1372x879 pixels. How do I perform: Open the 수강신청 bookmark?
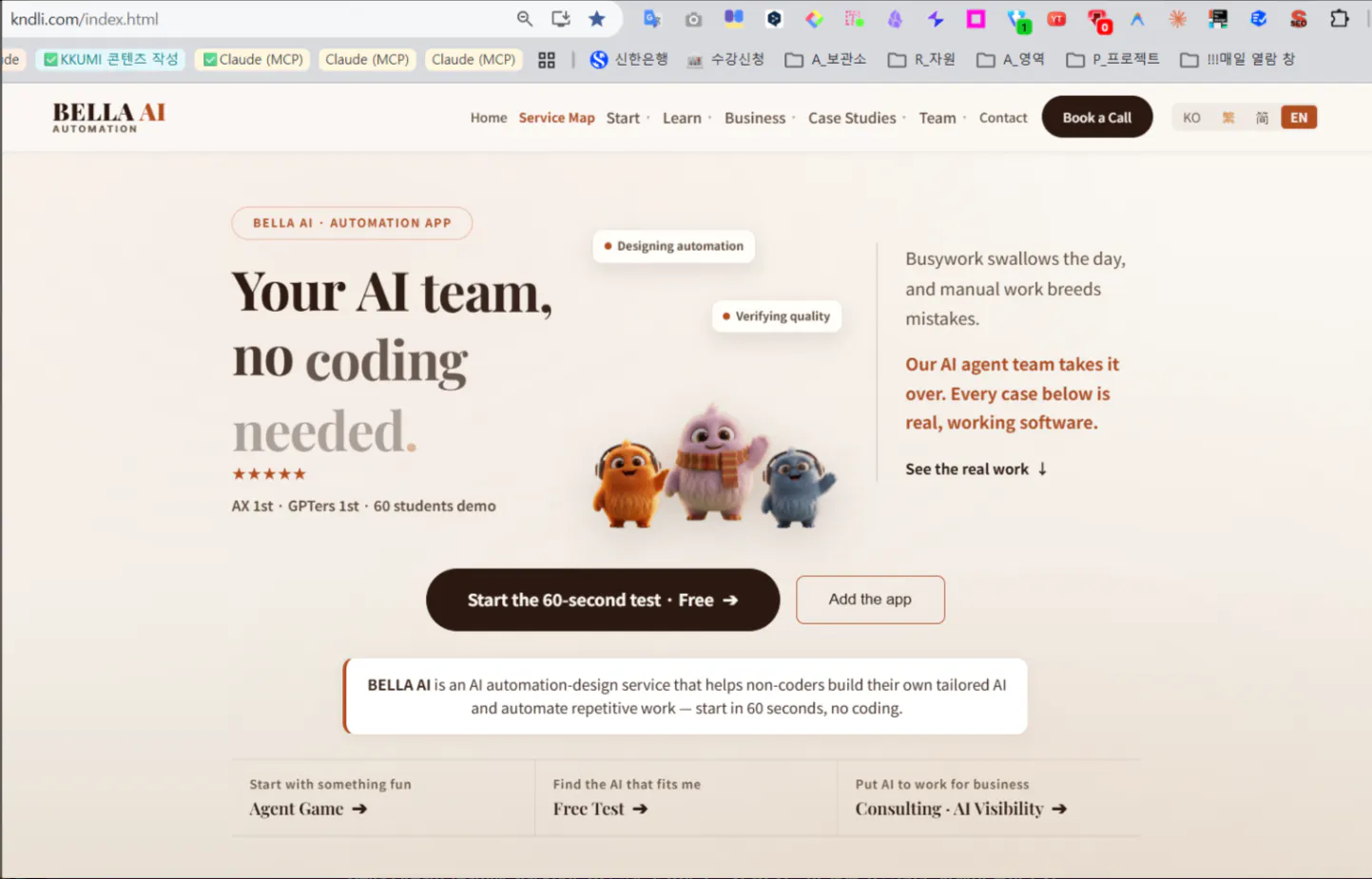tap(725, 60)
